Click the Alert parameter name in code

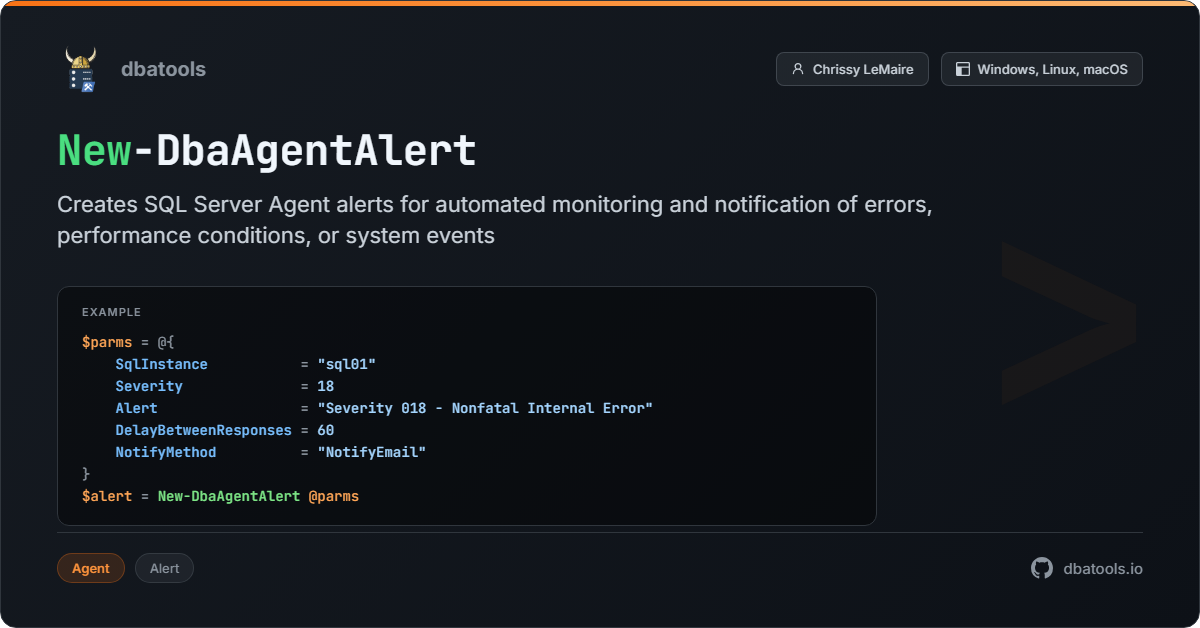pos(136,408)
